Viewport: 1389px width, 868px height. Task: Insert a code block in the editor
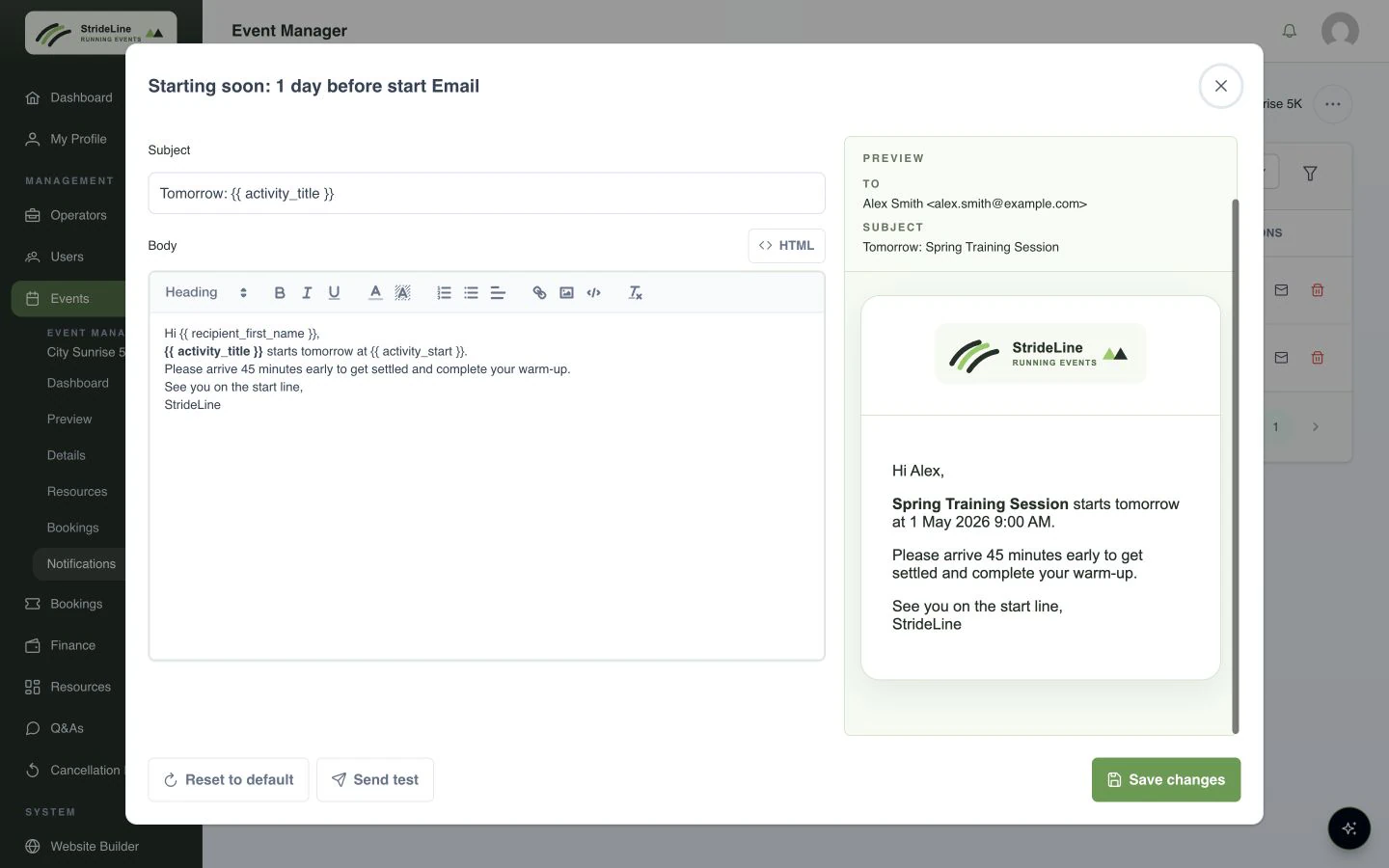pos(593,292)
